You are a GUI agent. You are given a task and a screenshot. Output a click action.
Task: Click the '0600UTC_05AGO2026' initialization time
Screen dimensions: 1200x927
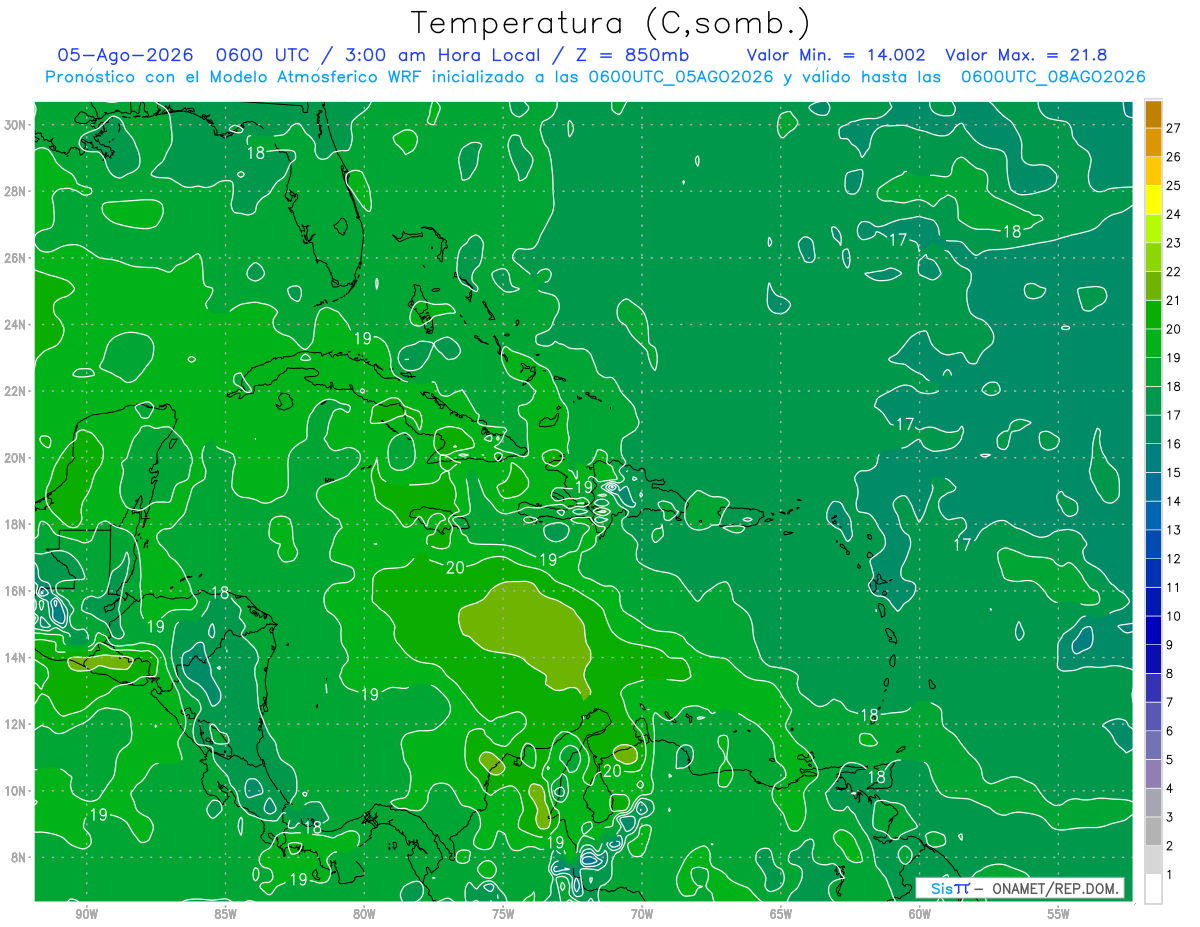[681, 77]
